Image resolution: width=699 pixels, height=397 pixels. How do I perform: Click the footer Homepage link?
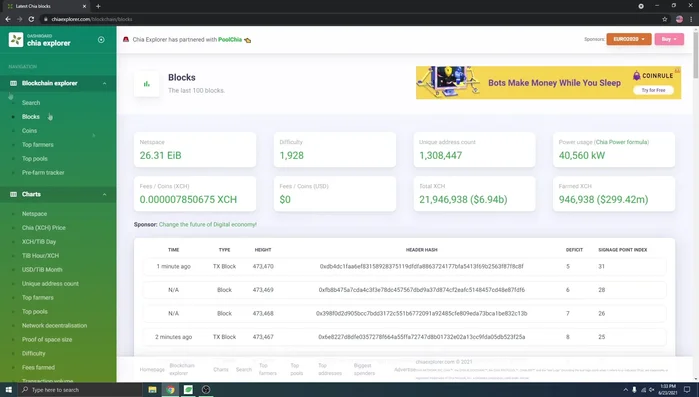pyautogui.click(x=152, y=369)
